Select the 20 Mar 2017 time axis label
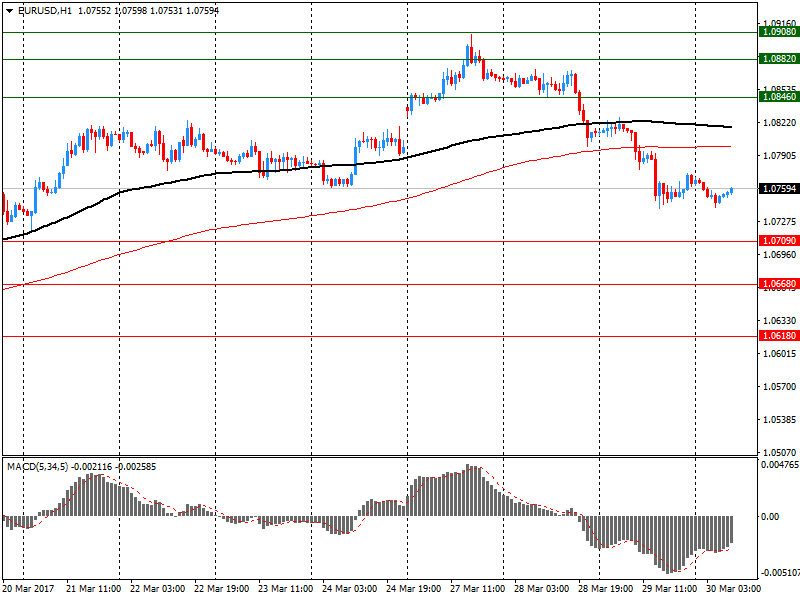The width and height of the screenshot is (800, 600). pos(28,589)
